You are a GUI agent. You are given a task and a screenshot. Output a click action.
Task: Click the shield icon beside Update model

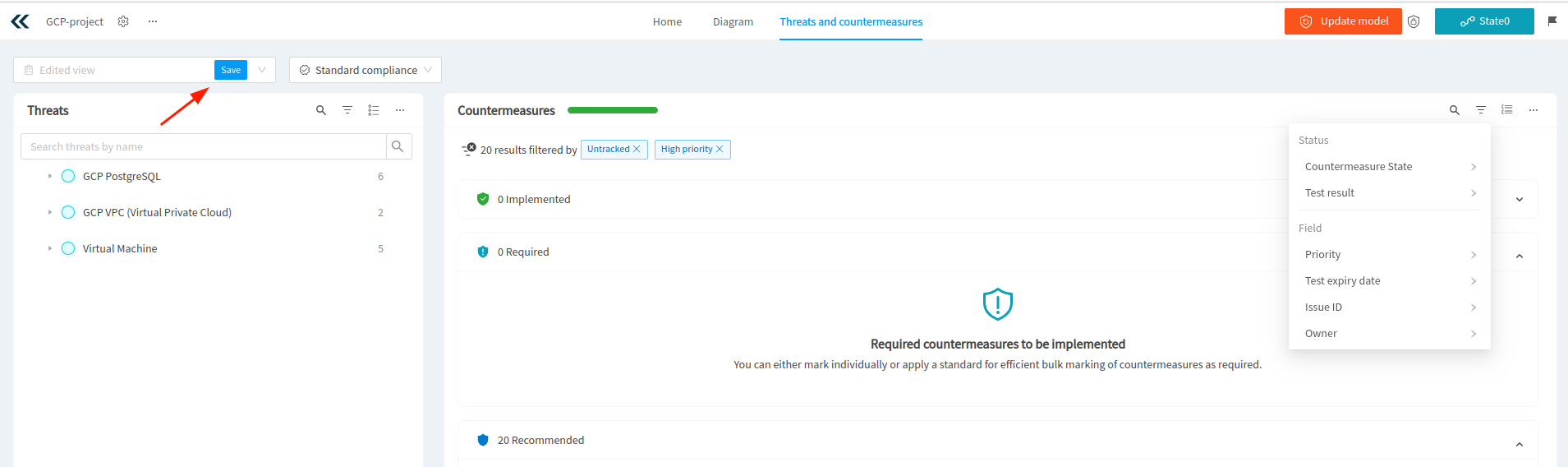pyautogui.click(x=1414, y=21)
